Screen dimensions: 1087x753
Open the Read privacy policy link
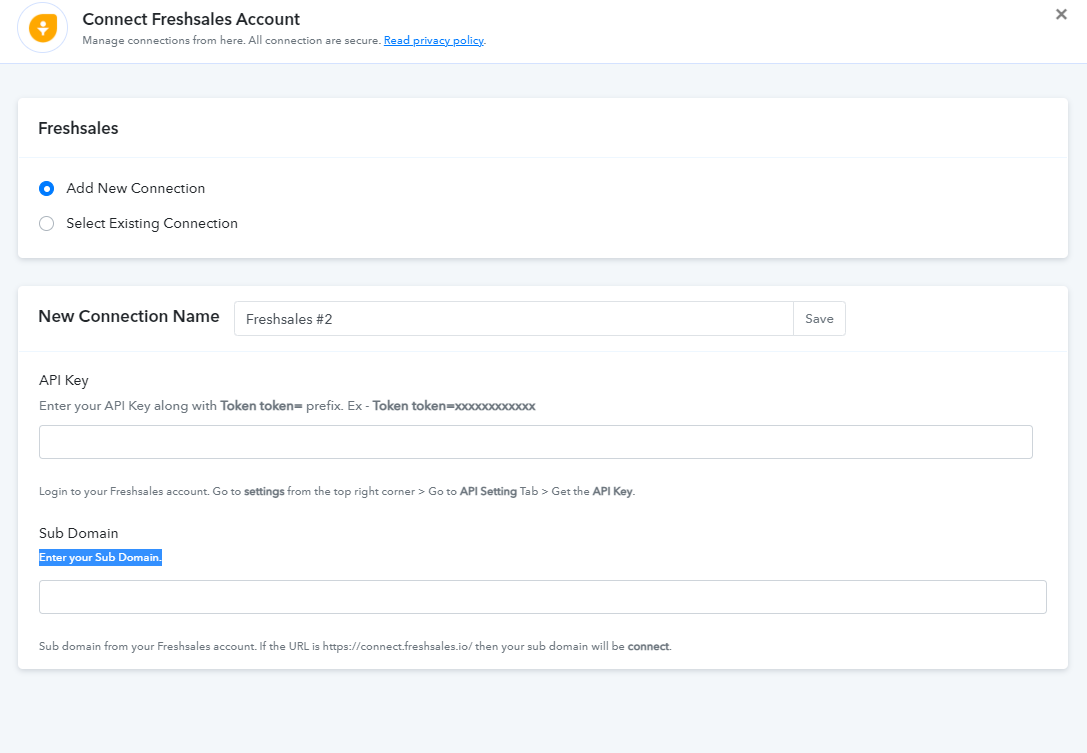[433, 40]
